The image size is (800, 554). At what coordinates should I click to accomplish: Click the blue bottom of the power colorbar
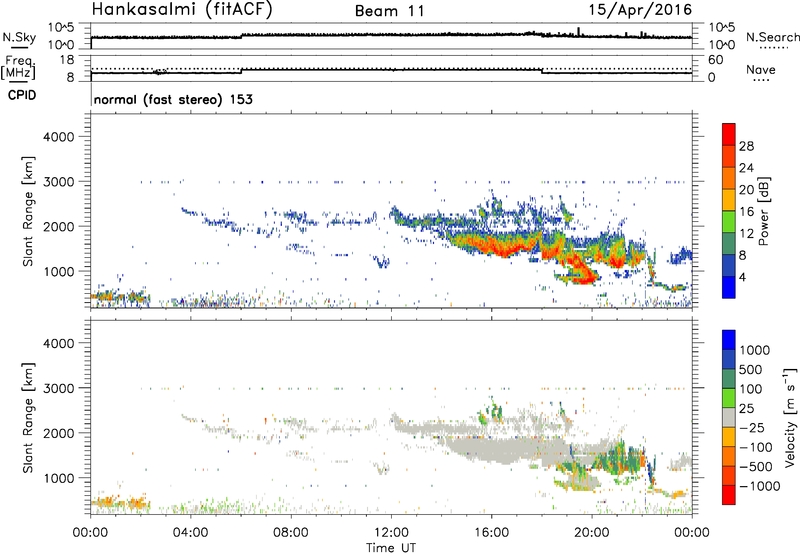[x=729, y=287]
